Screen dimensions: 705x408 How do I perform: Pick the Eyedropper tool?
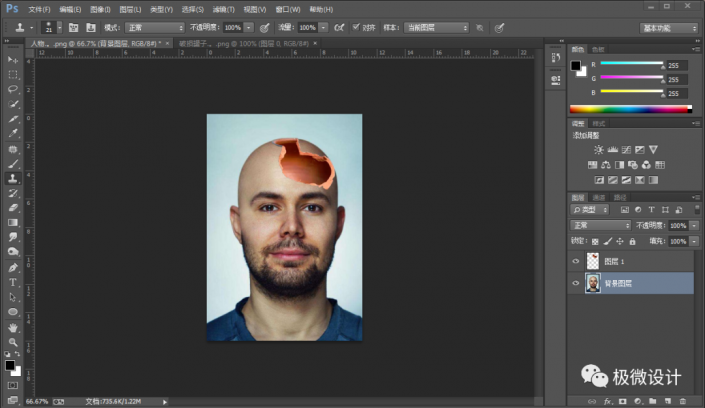coord(13,133)
